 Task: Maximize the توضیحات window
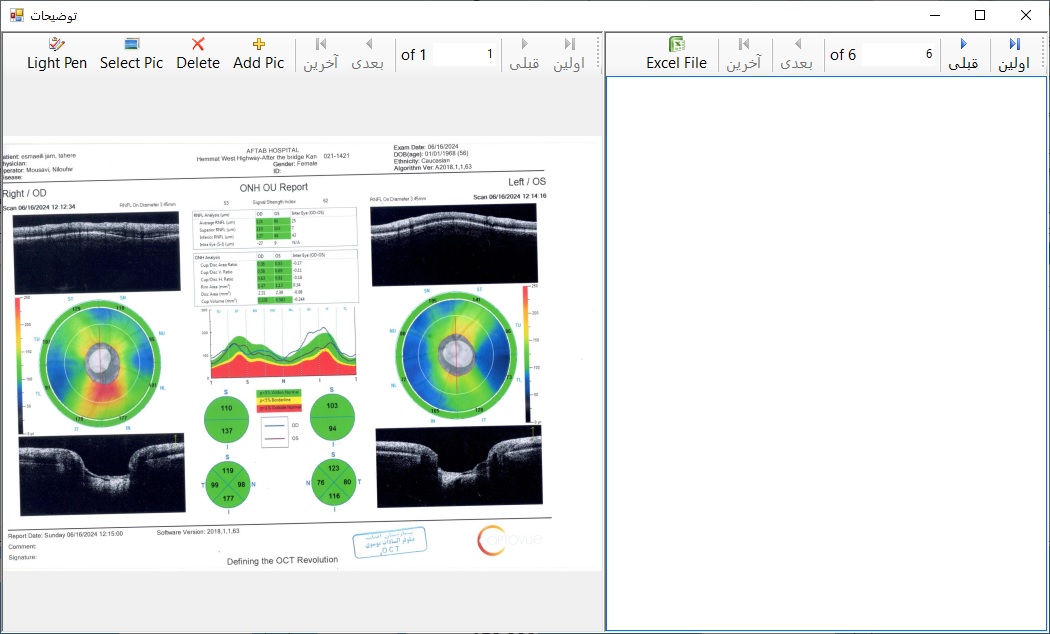click(x=980, y=15)
